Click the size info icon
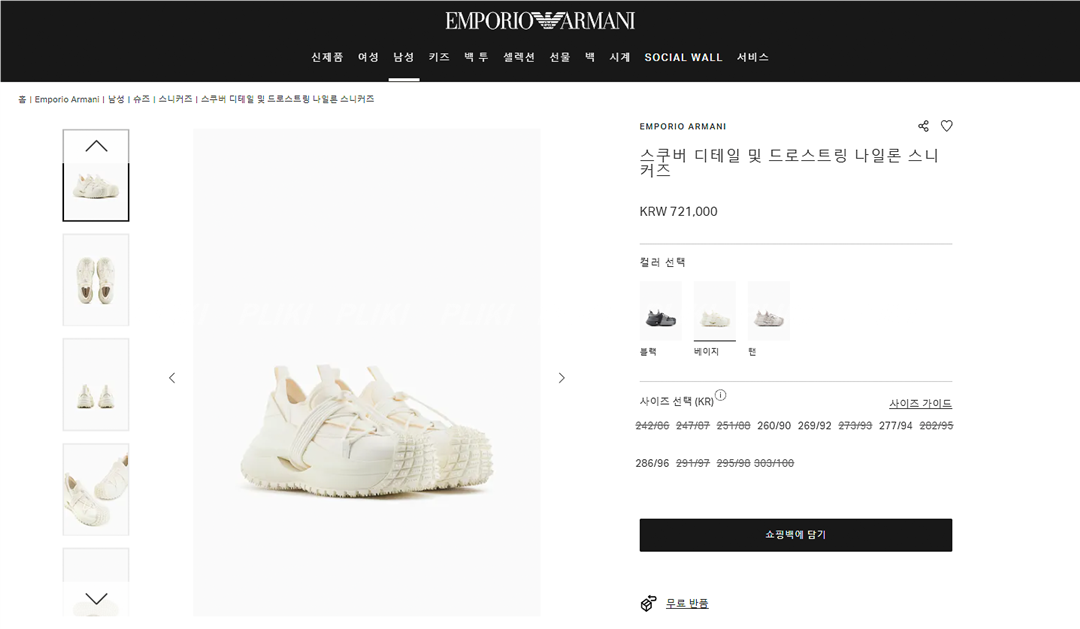The width and height of the screenshot is (1080, 629). [721, 396]
